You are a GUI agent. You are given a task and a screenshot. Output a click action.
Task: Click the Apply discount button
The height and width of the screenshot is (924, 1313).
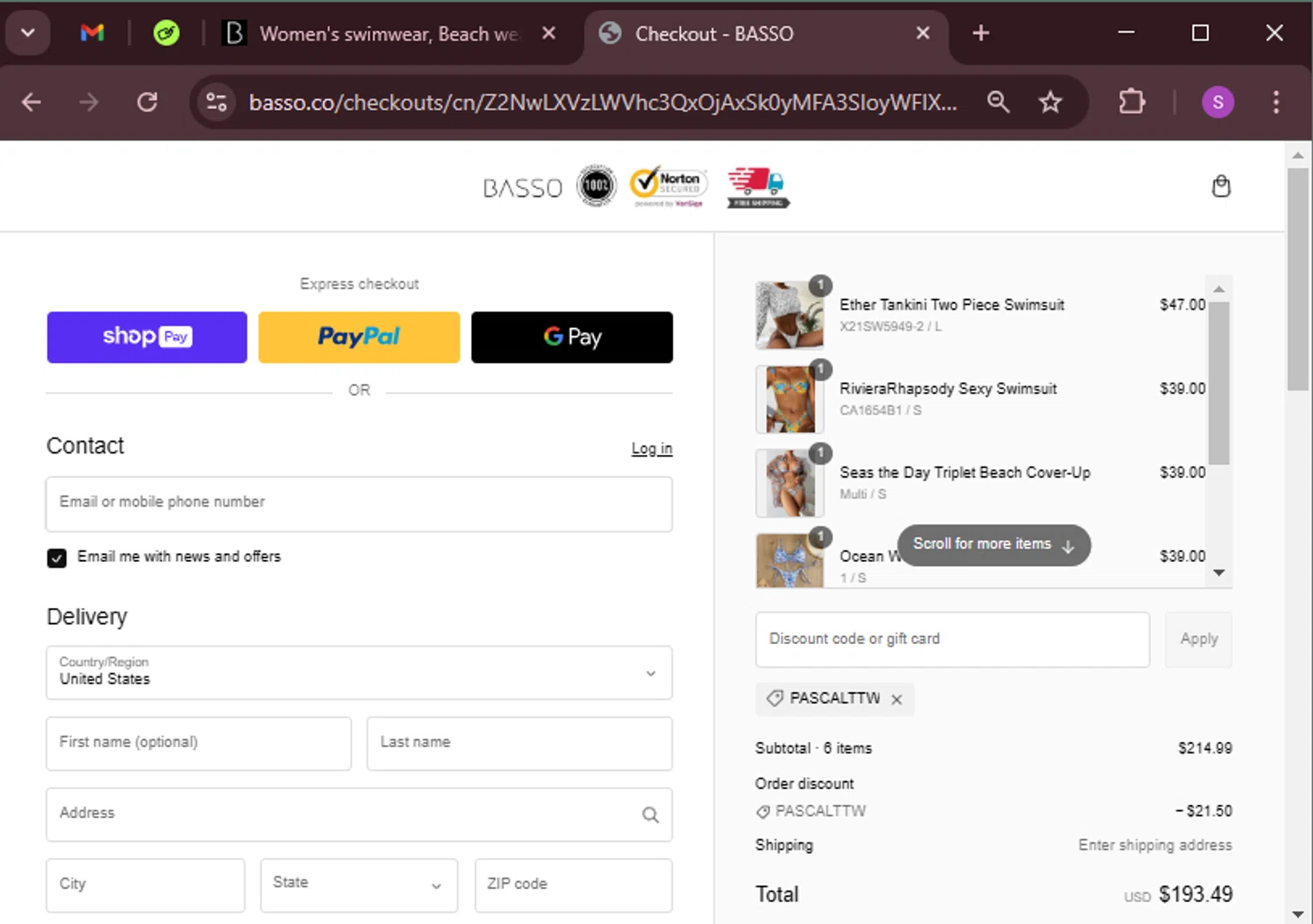pos(1198,640)
